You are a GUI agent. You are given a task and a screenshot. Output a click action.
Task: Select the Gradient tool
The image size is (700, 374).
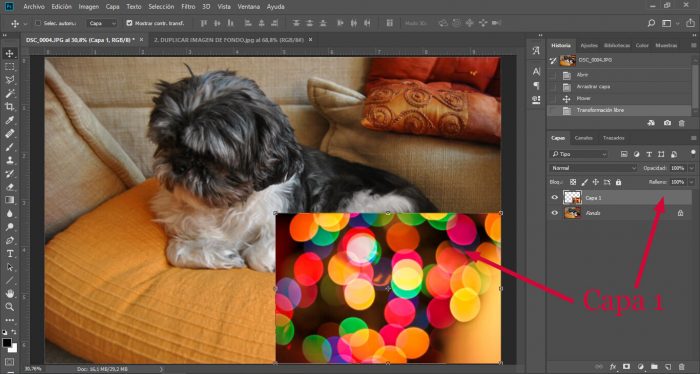point(9,200)
